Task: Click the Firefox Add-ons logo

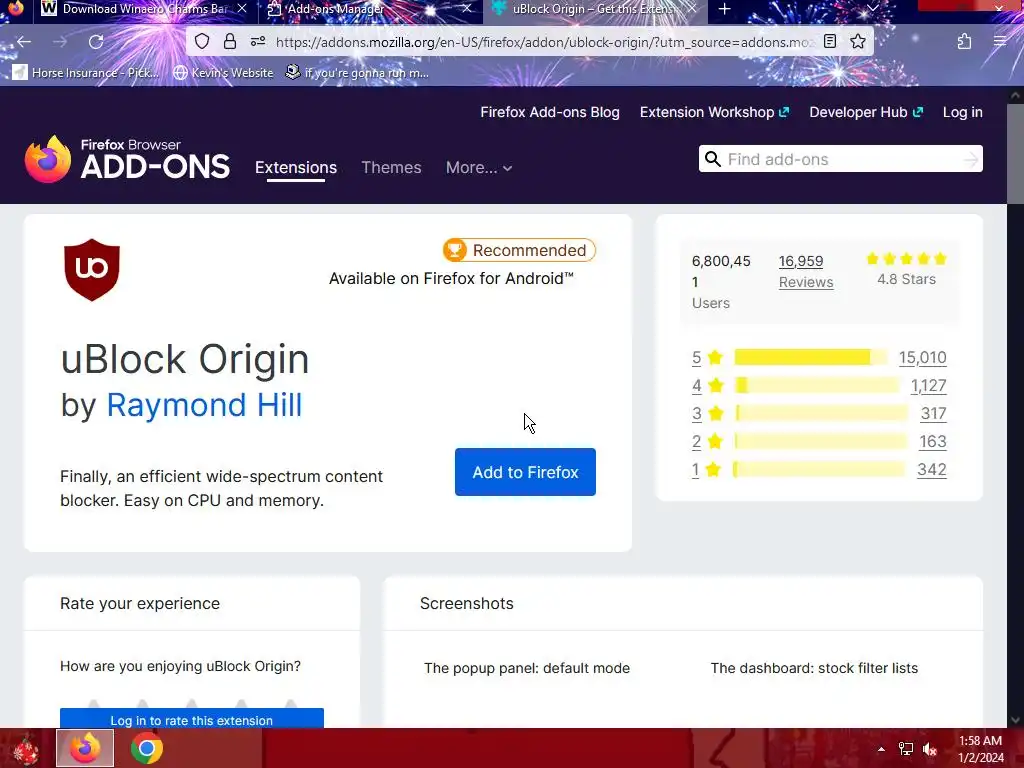Action: tap(127, 159)
